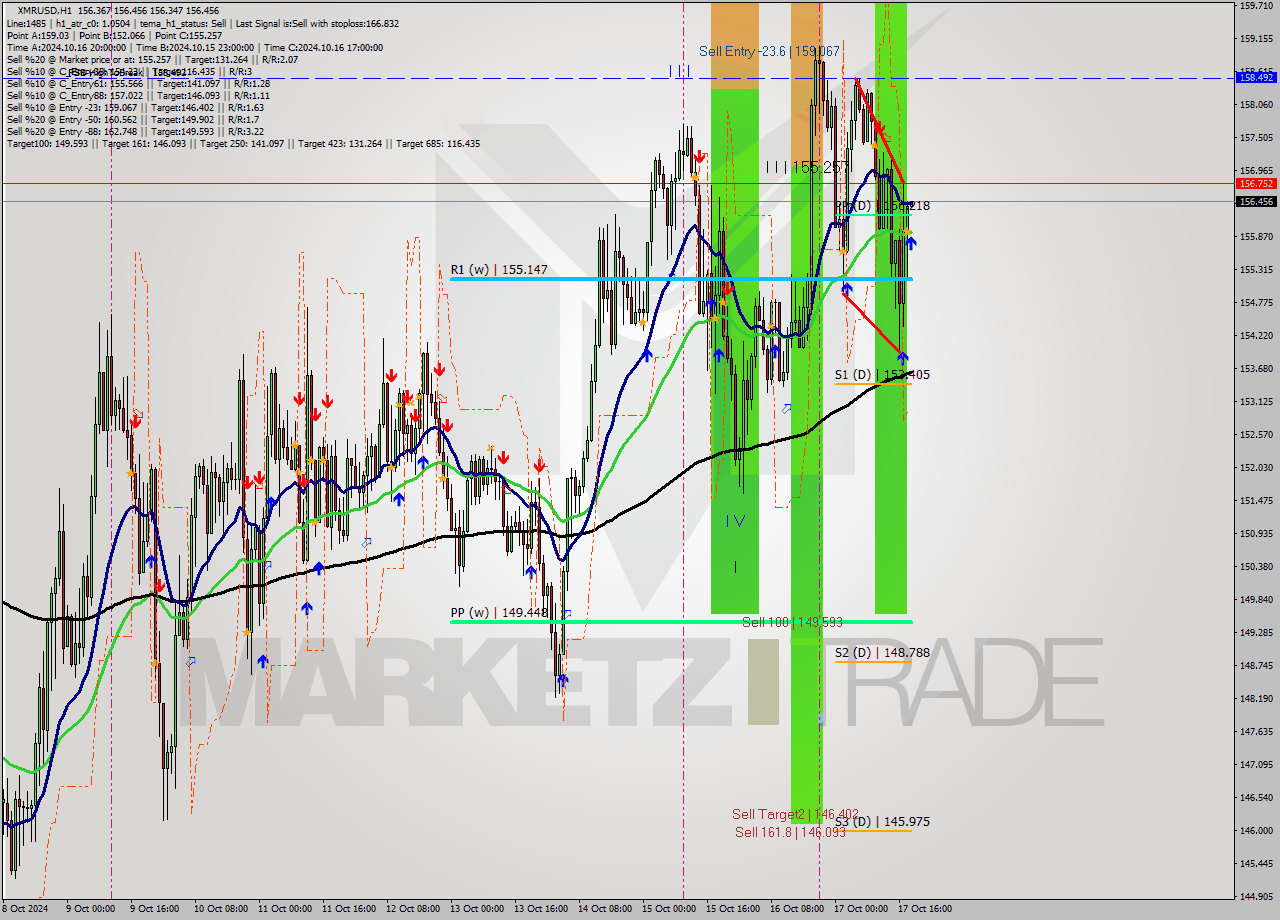Click the 16 Oct 08:00 date label
Screen dimensions: 1280x920
click(x=796, y=909)
